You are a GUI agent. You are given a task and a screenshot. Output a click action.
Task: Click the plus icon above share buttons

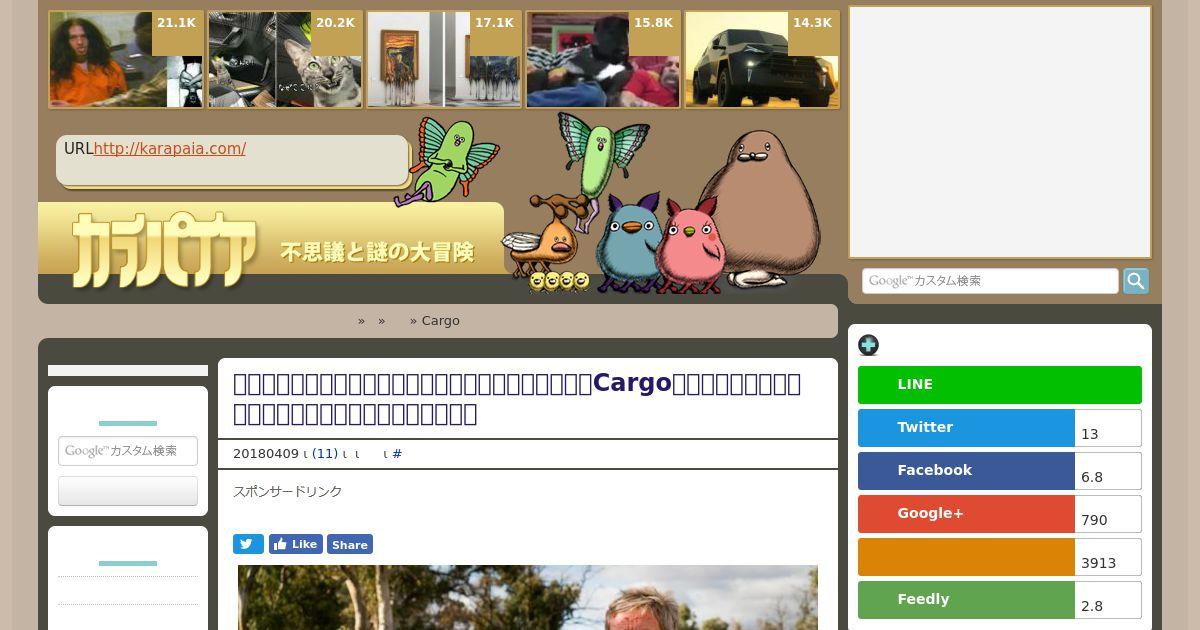(x=868, y=345)
